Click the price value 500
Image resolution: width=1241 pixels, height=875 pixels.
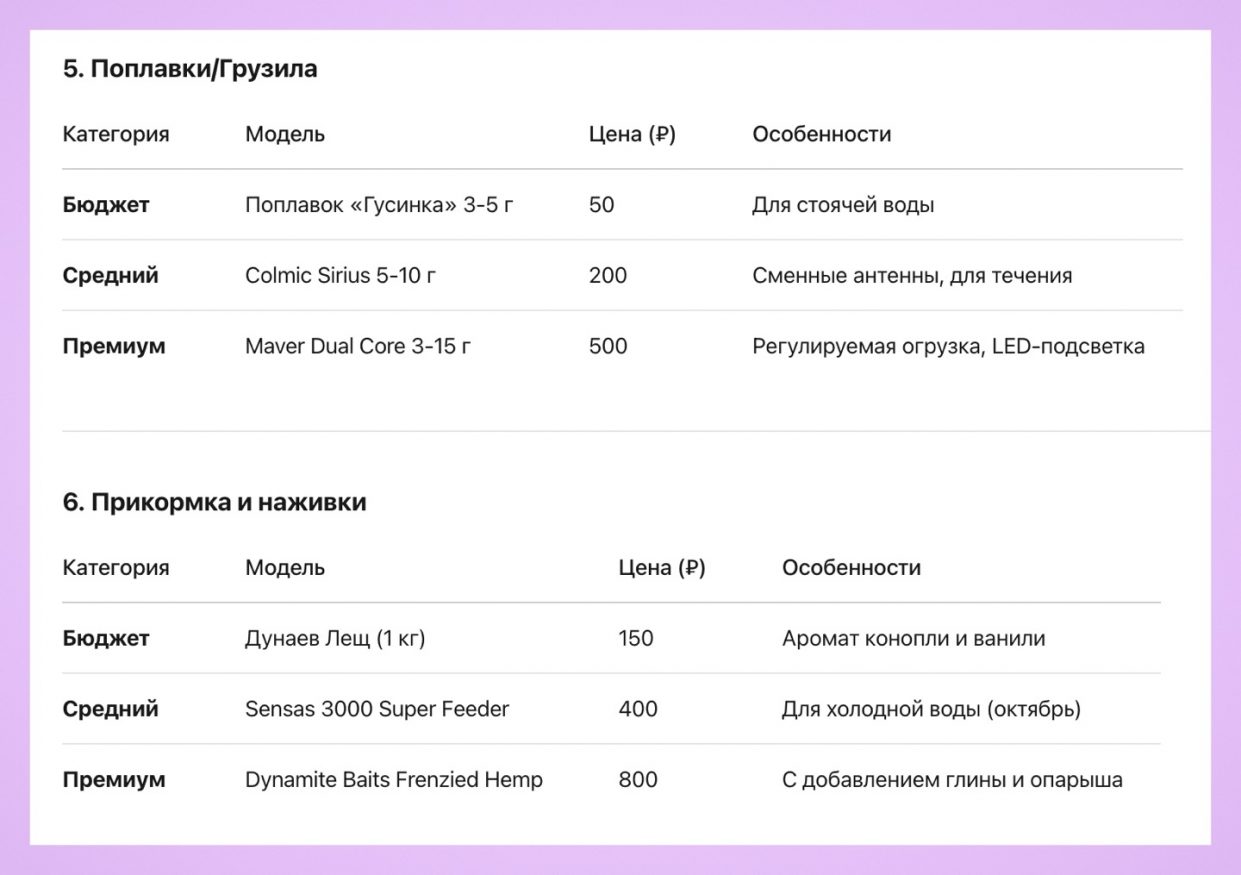click(x=608, y=347)
